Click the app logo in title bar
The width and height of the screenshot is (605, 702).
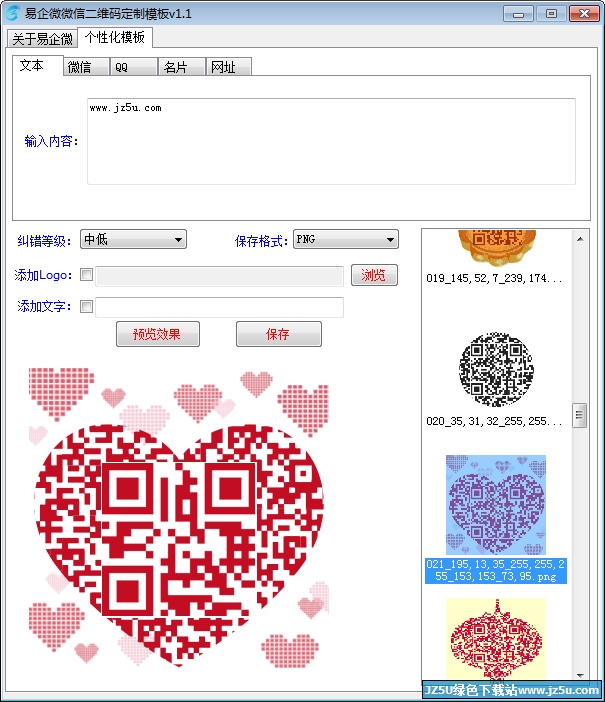pyautogui.click(x=13, y=13)
